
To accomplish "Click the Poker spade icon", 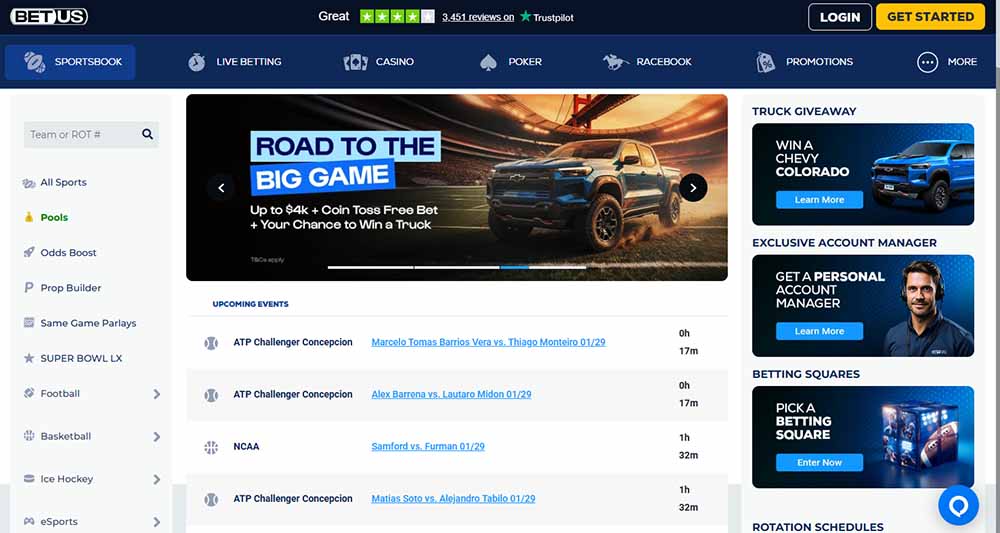I will coord(488,62).
